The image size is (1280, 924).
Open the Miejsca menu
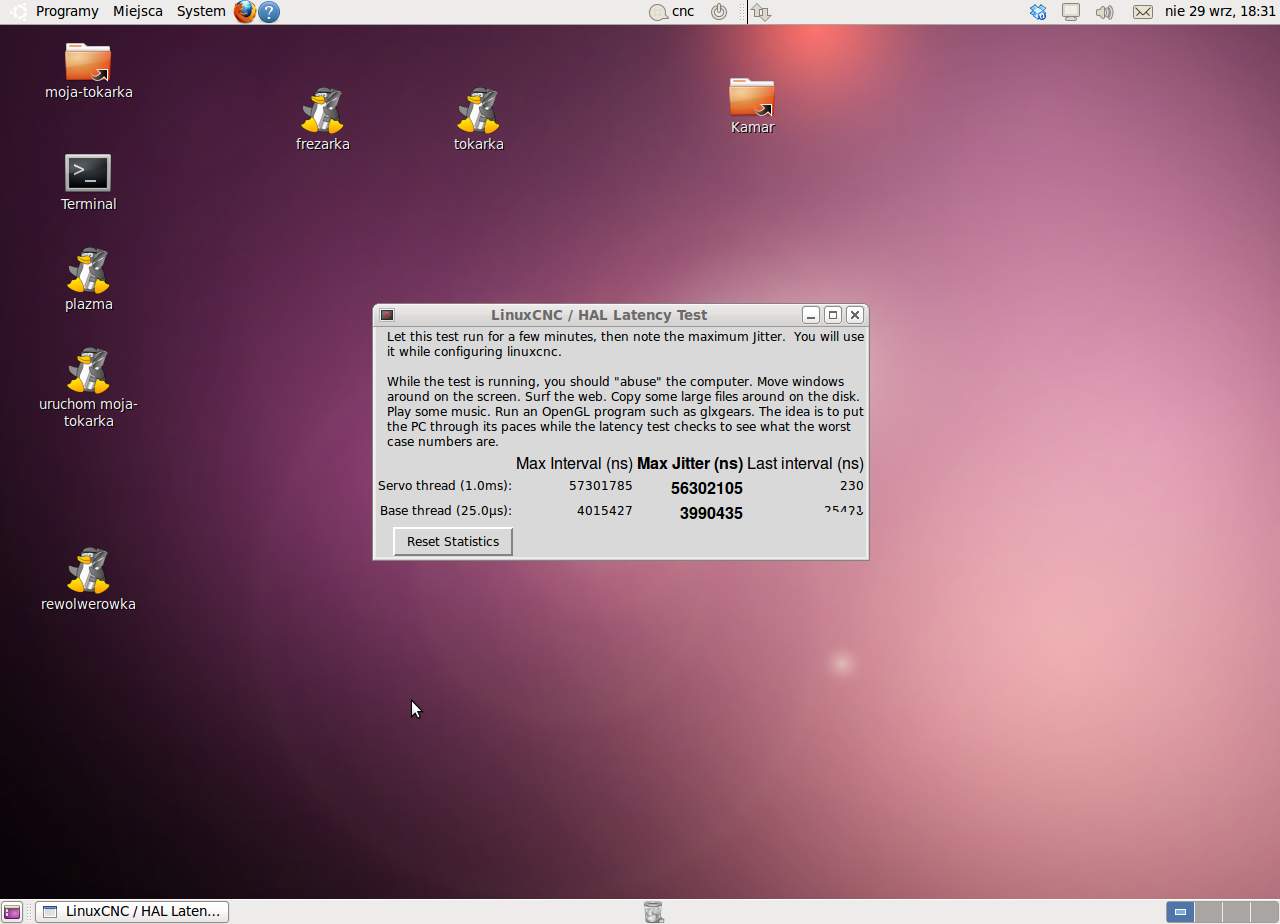click(x=138, y=11)
